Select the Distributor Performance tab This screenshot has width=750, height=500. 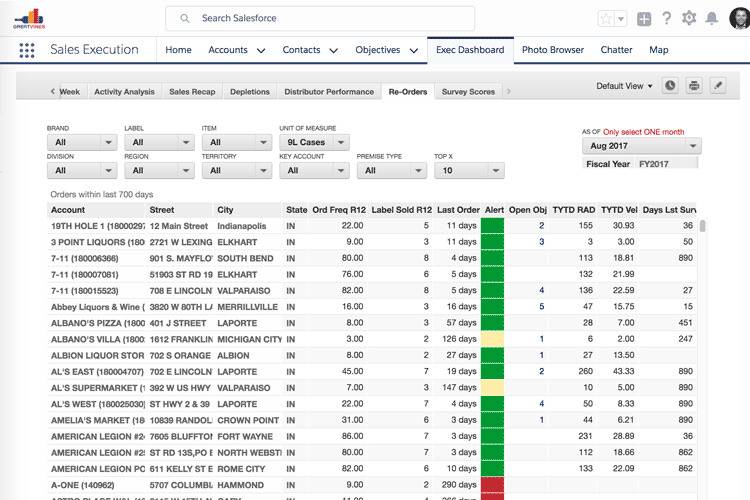(329, 92)
